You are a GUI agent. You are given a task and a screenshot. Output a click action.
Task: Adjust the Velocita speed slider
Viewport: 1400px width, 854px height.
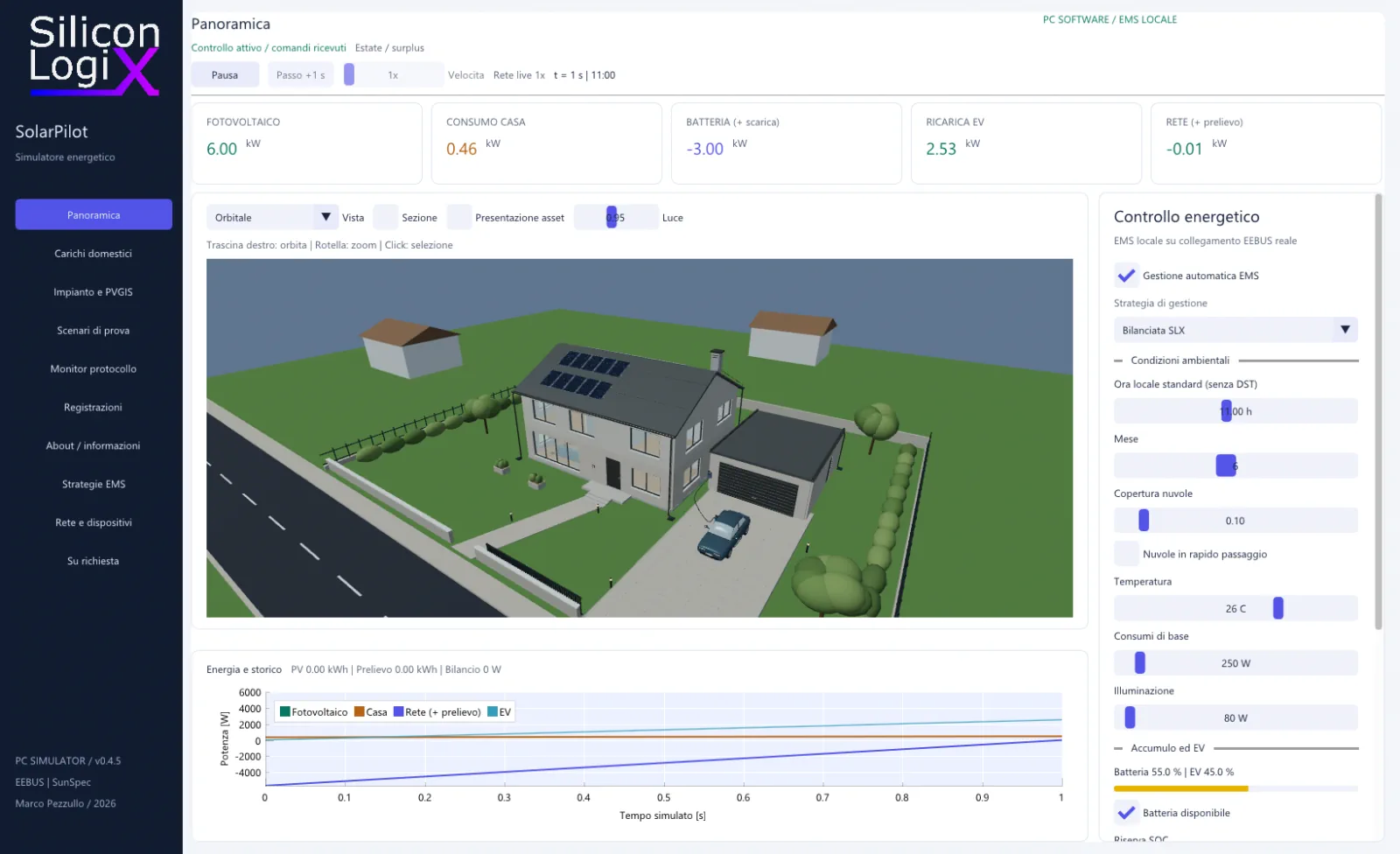393,74
